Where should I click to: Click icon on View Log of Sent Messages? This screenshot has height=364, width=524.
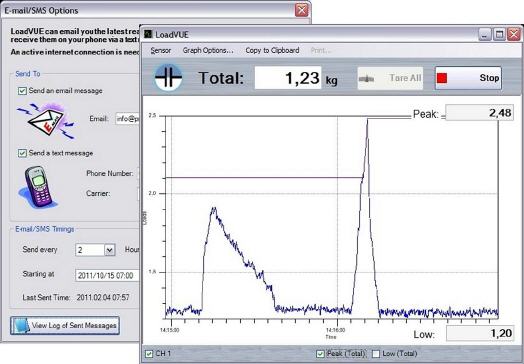click(x=21, y=326)
